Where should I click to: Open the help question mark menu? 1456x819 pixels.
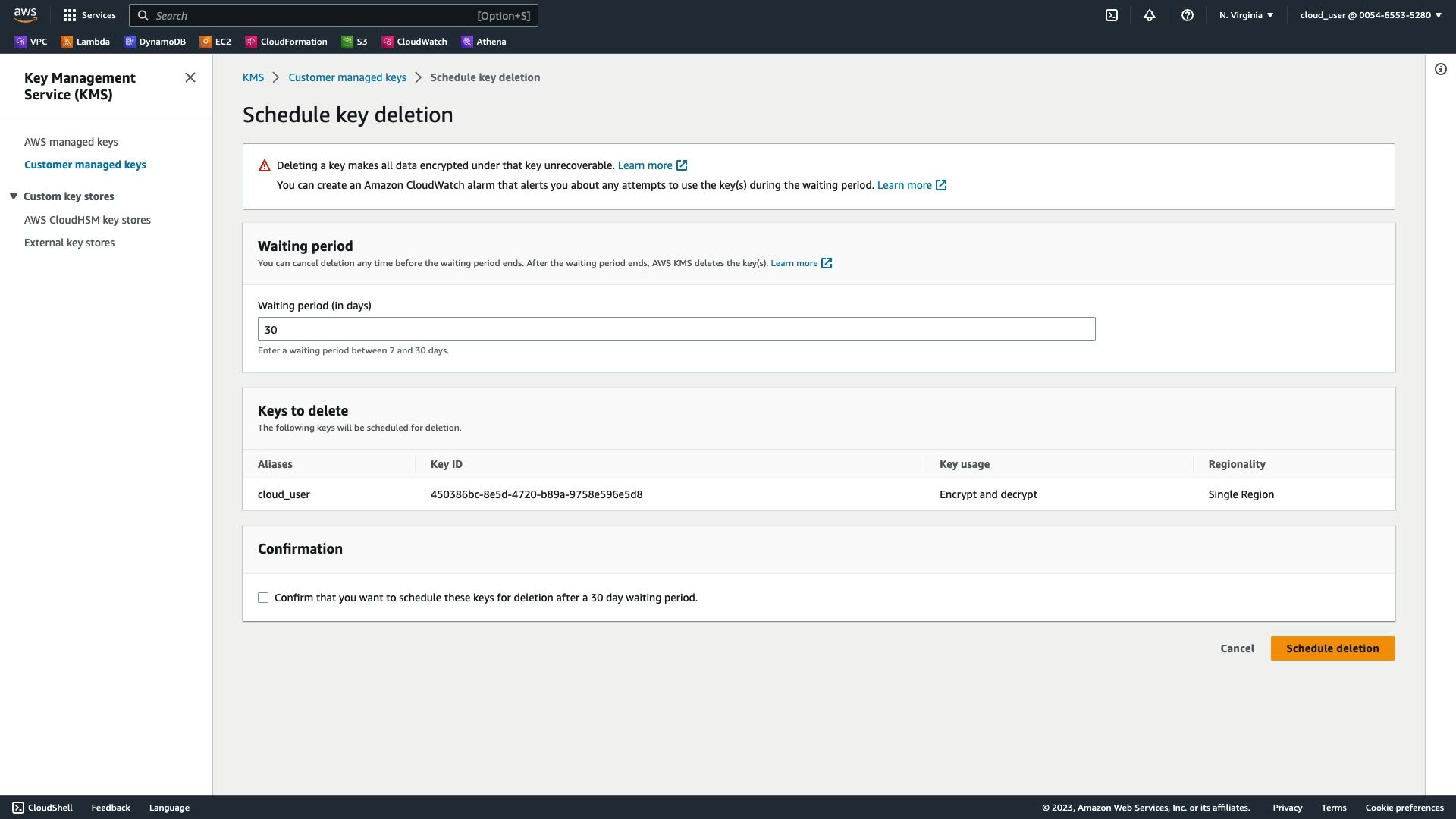(x=1188, y=15)
